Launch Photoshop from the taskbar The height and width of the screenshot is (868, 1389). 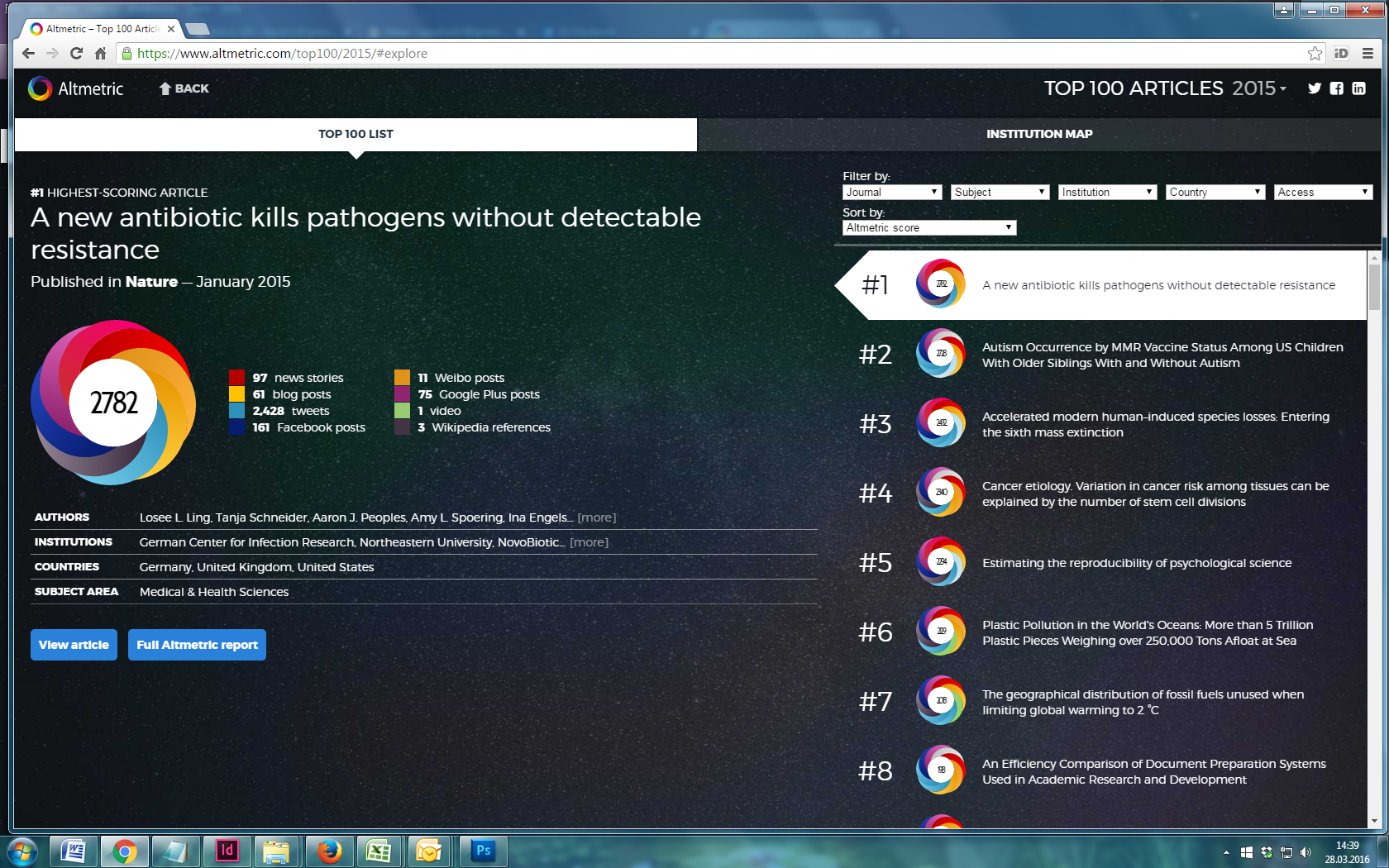tap(483, 851)
